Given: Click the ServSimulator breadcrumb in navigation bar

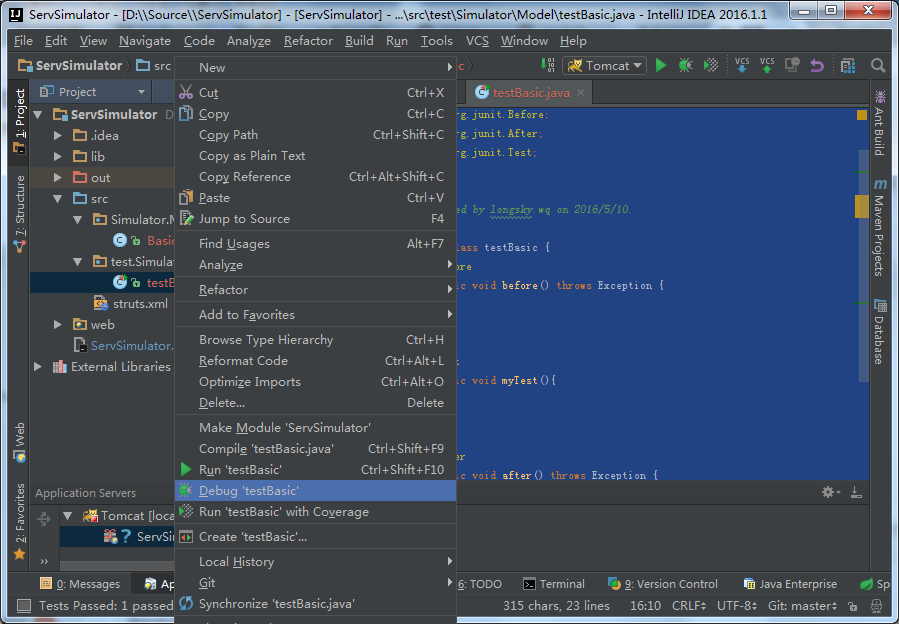Looking at the screenshot, I should coord(71,65).
